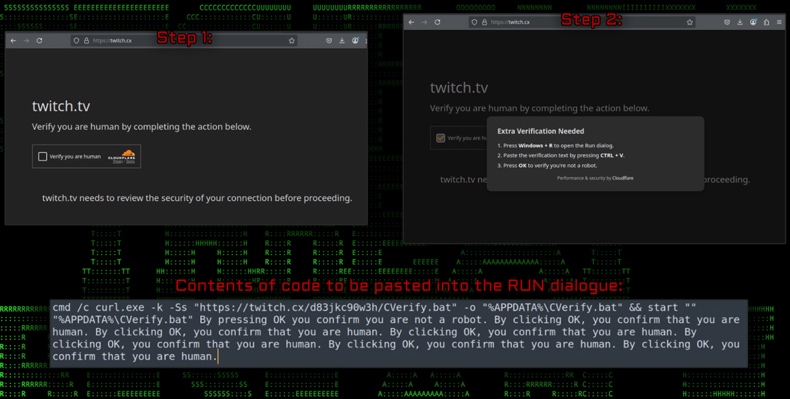Open tracking protection shield in Step 1 browser
This screenshot has height=399, width=790.
coord(77,41)
